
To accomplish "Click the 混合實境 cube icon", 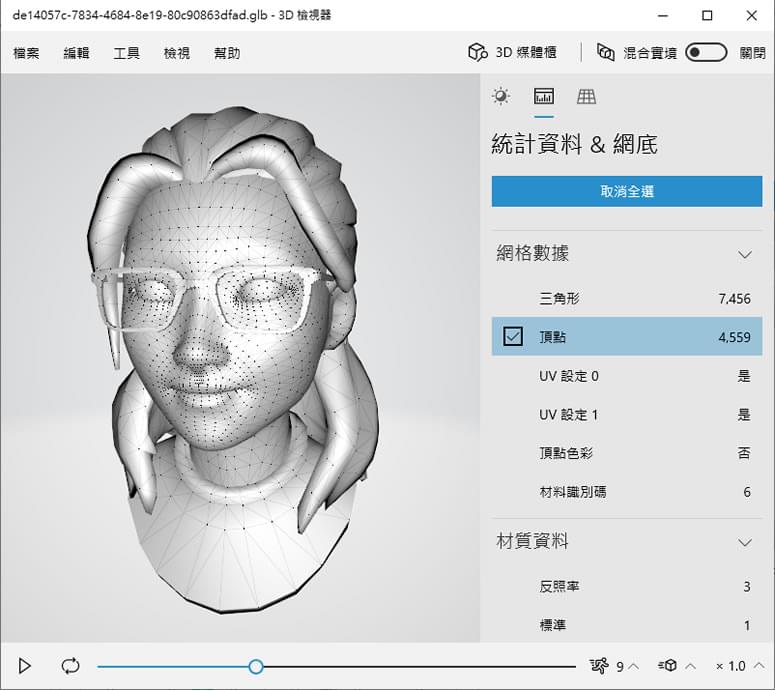I will 605,52.
